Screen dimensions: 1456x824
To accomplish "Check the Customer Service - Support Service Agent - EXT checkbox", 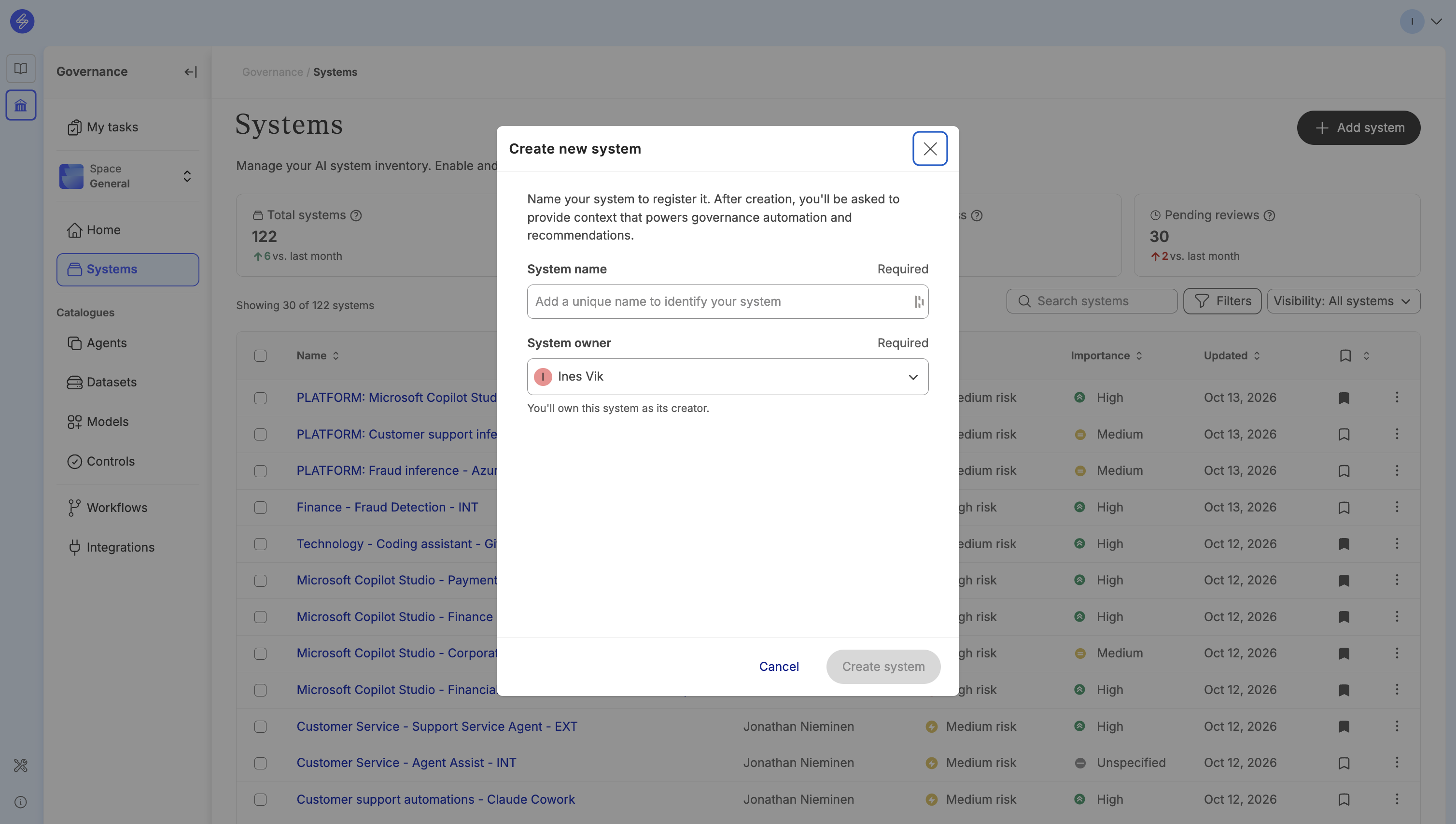I will pyautogui.click(x=260, y=726).
